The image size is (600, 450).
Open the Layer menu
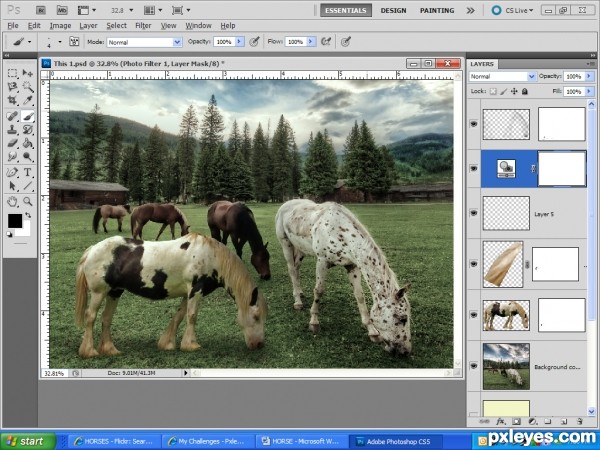pos(88,26)
